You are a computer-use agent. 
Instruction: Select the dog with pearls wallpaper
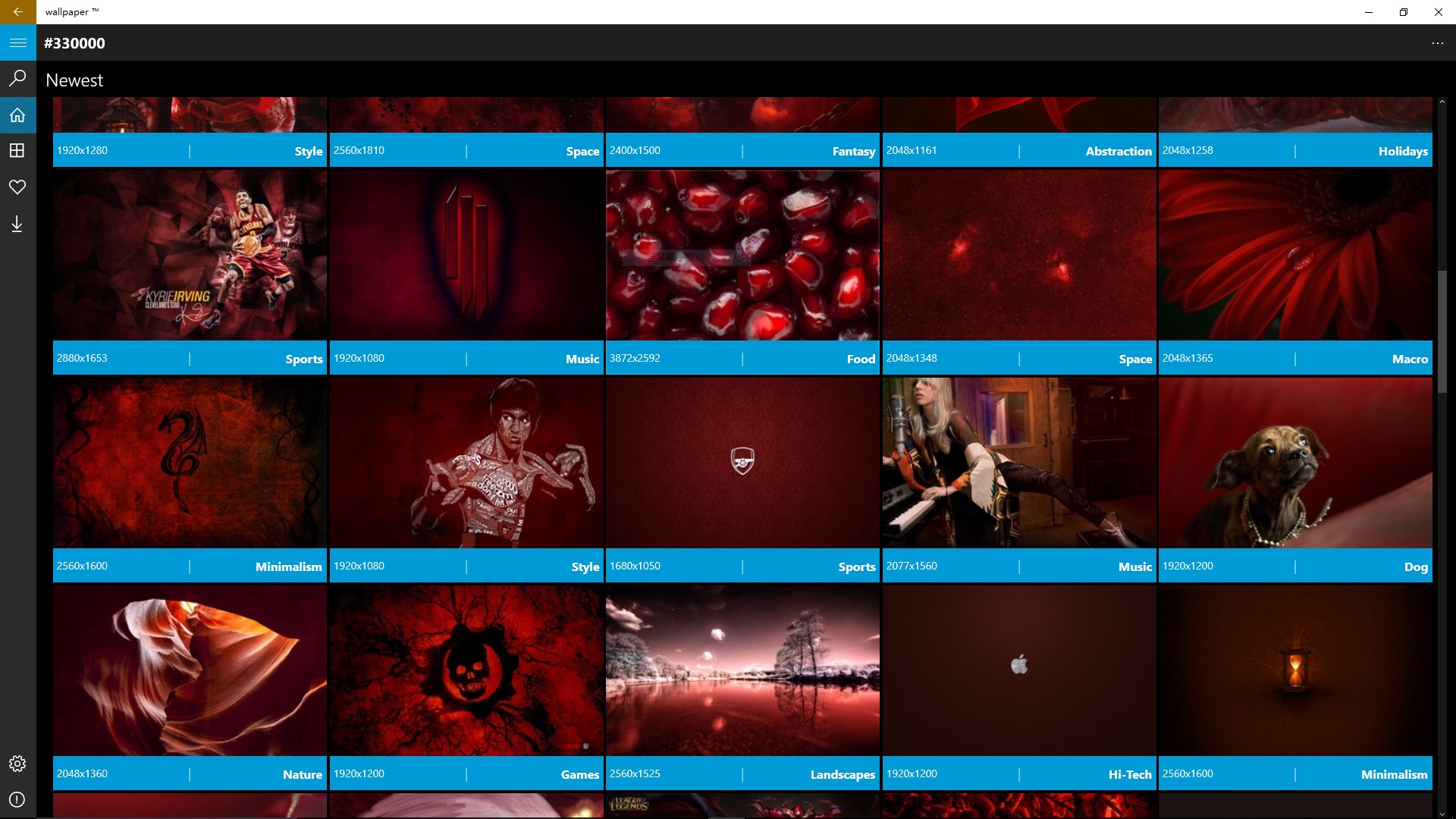tap(1294, 463)
